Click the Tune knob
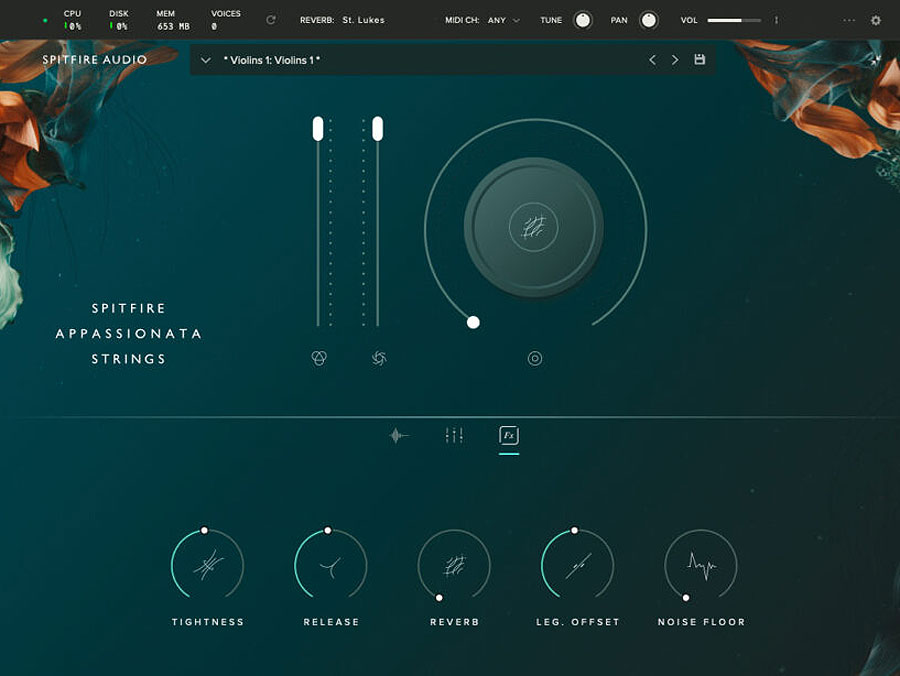 583,20
